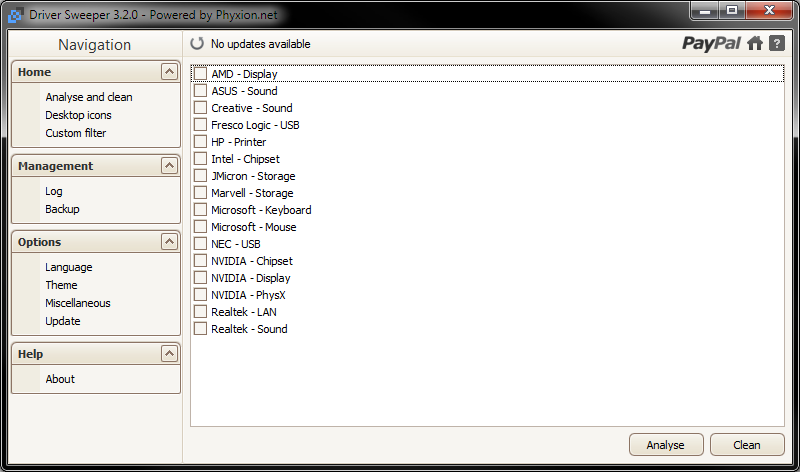
Task: Open the PayPal donate link
Action: click(711, 43)
